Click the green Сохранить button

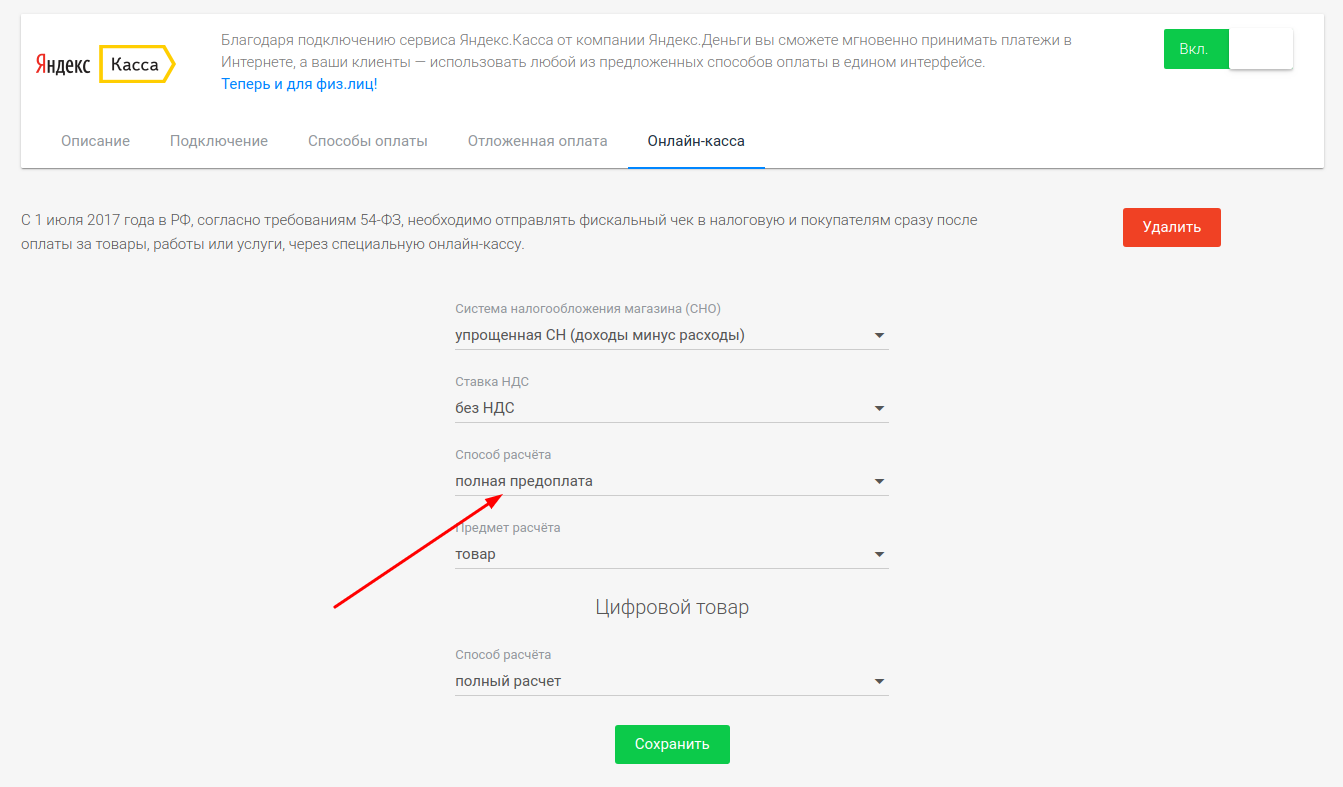[672, 744]
